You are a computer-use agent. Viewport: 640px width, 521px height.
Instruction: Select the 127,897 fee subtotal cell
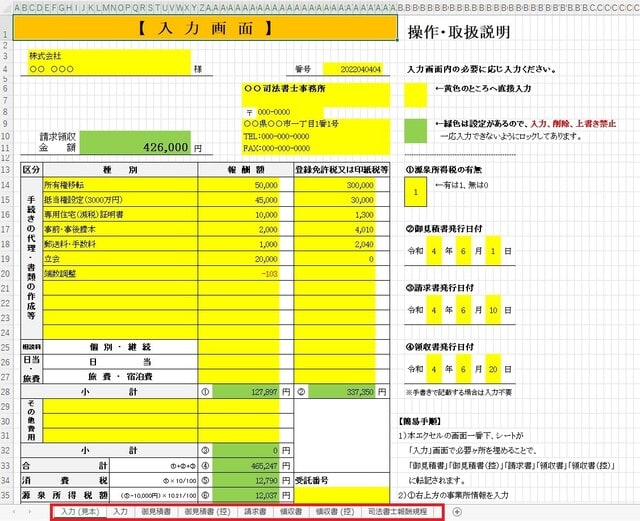246,392
